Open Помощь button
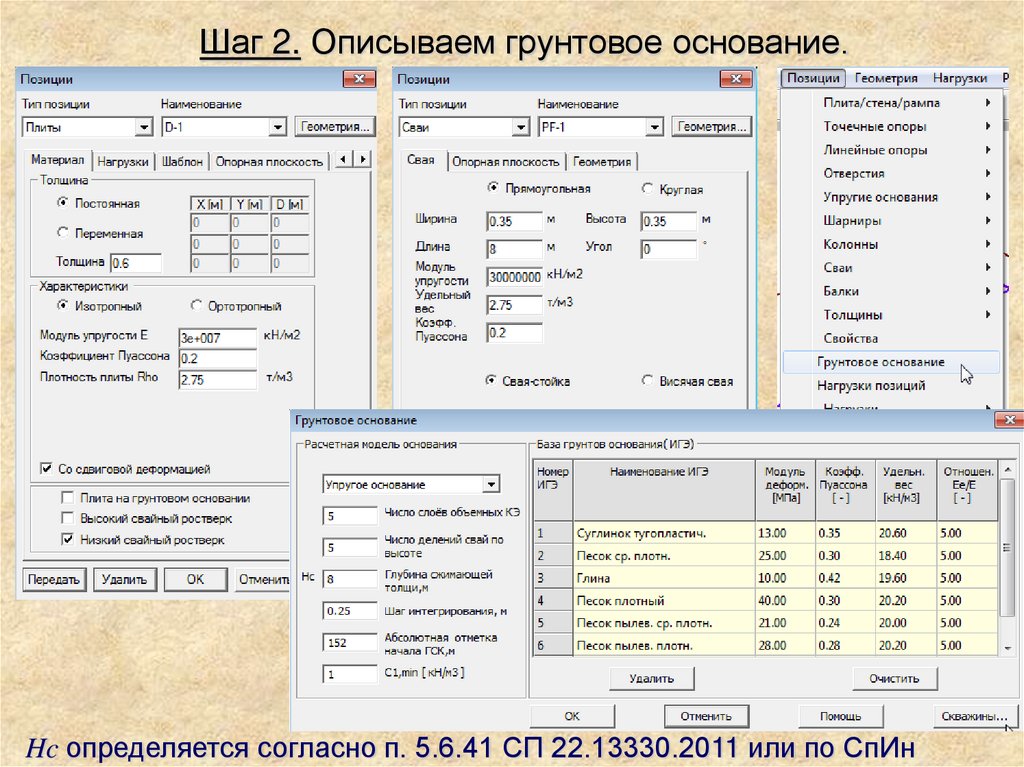 point(840,715)
